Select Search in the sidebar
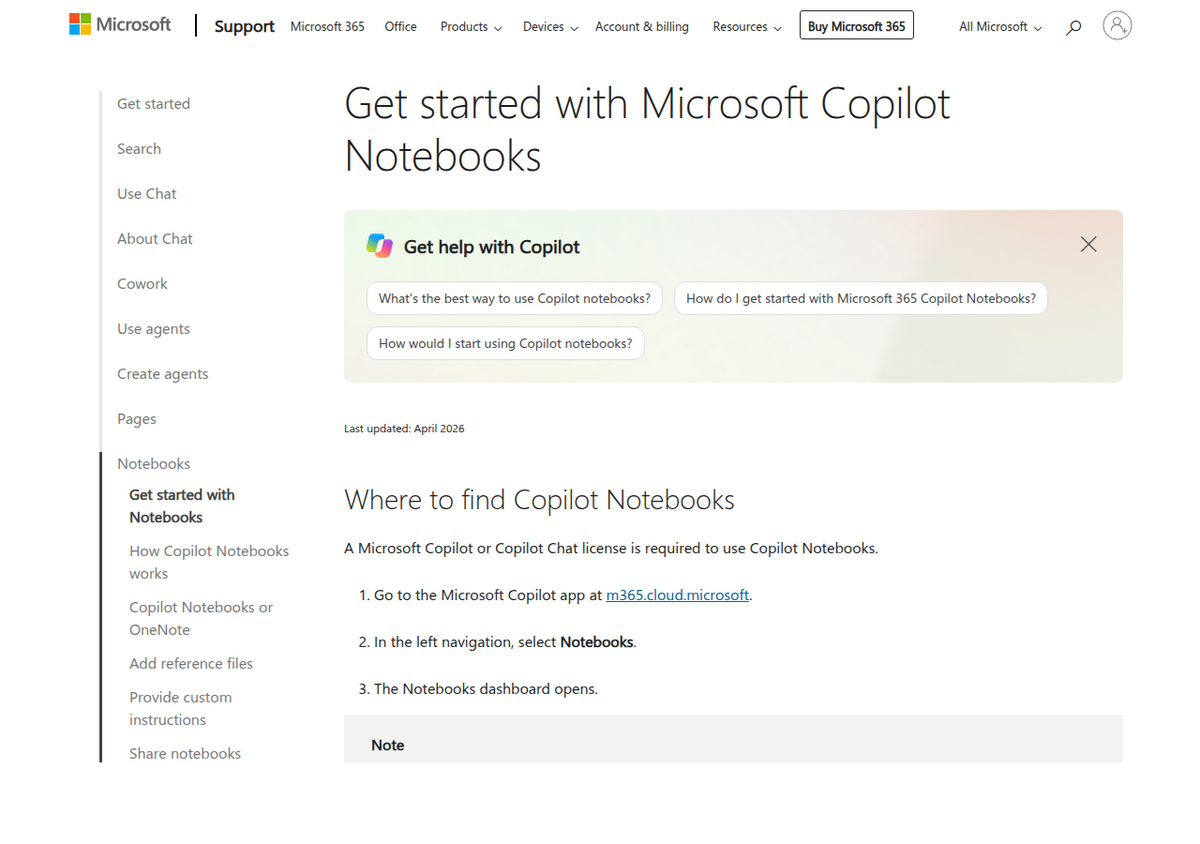 click(139, 149)
